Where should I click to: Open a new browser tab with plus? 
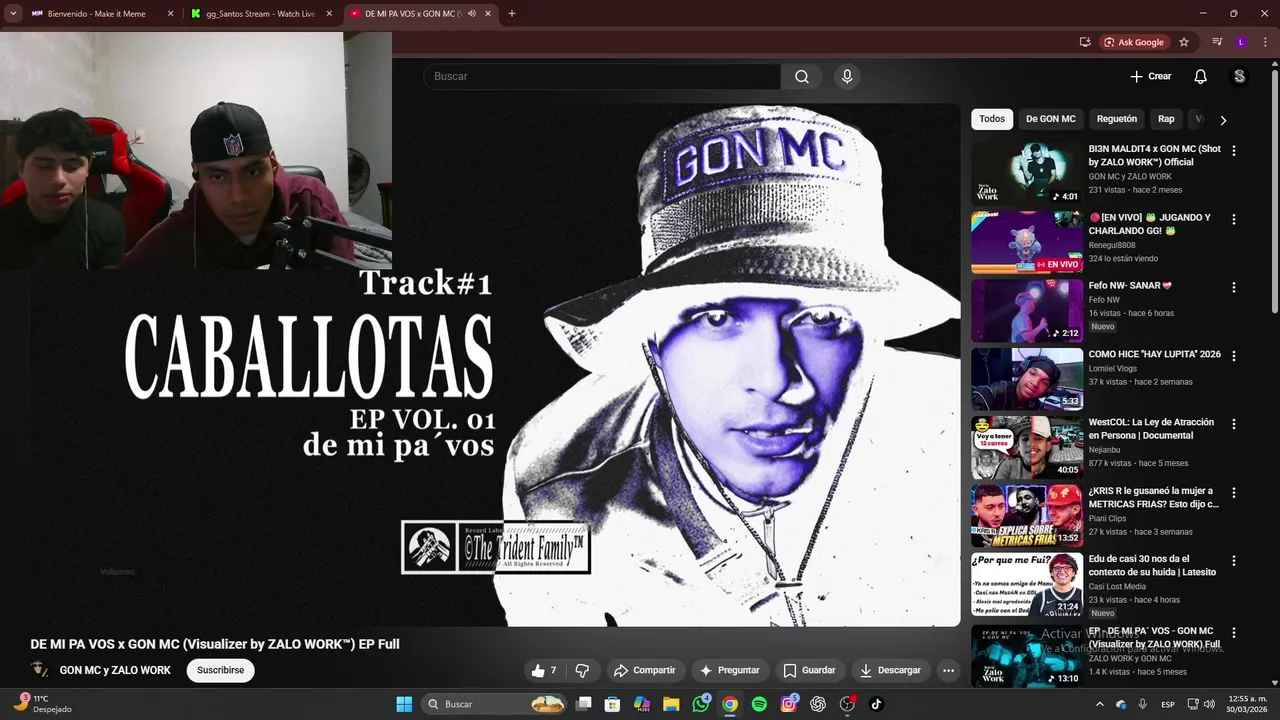511,14
